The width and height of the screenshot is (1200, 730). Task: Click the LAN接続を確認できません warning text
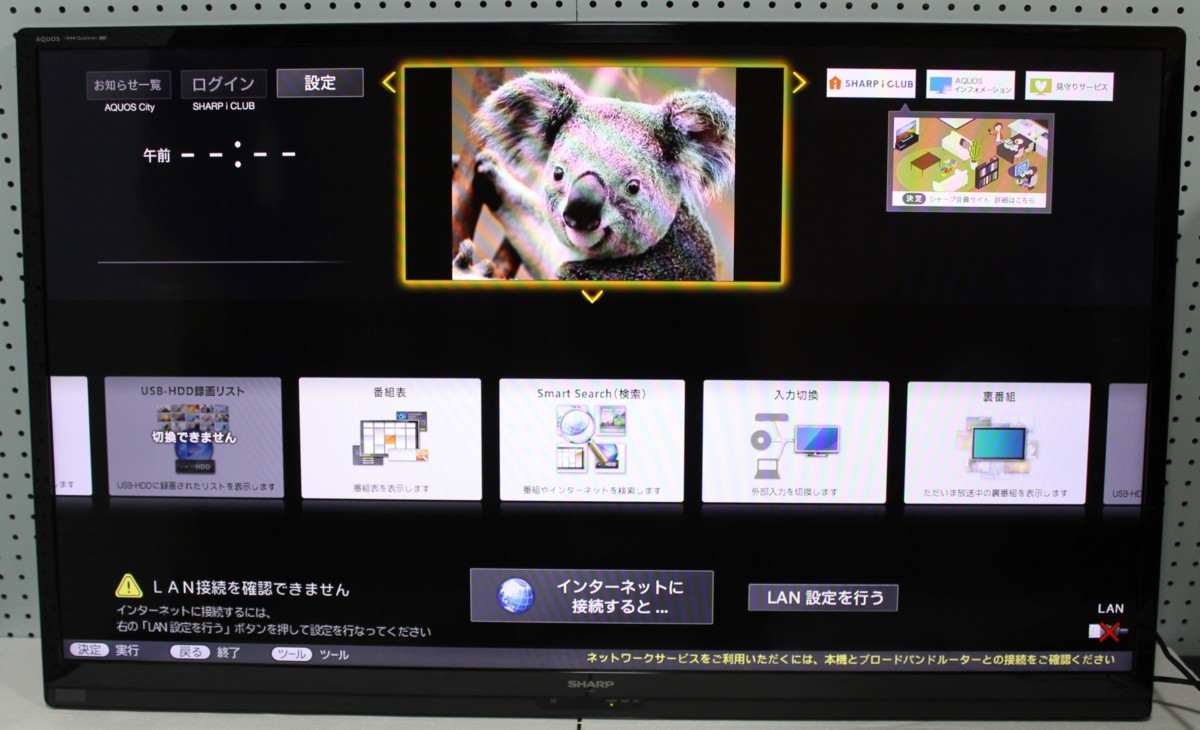point(250,589)
